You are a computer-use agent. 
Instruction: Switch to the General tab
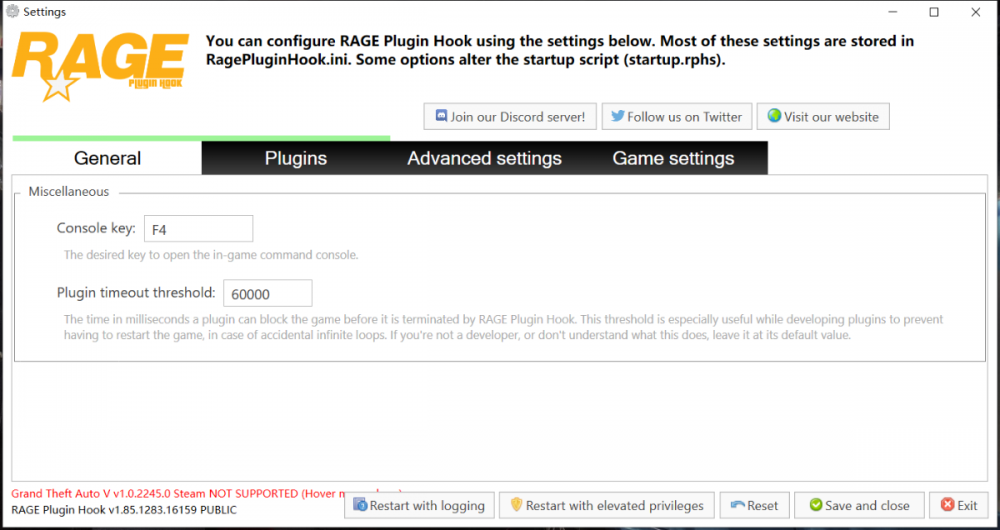tap(107, 158)
